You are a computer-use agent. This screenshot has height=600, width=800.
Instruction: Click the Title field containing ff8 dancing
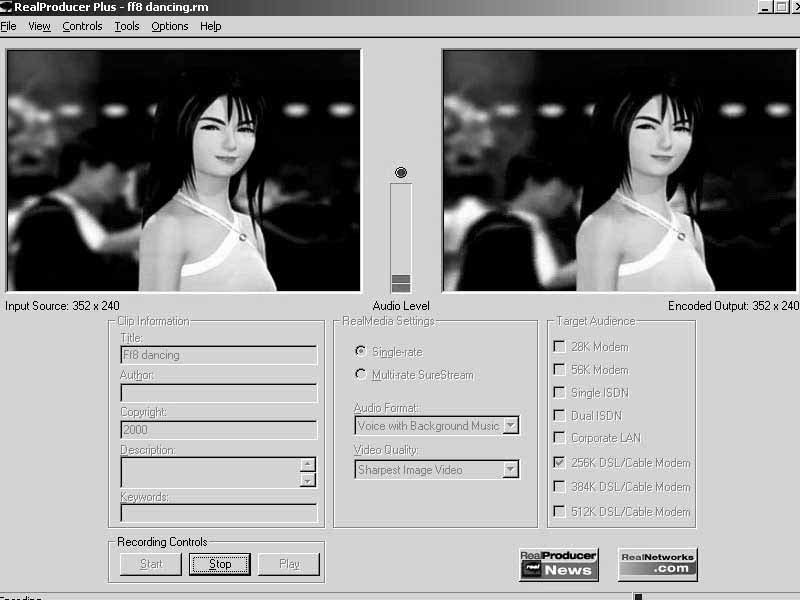point(218,355)
